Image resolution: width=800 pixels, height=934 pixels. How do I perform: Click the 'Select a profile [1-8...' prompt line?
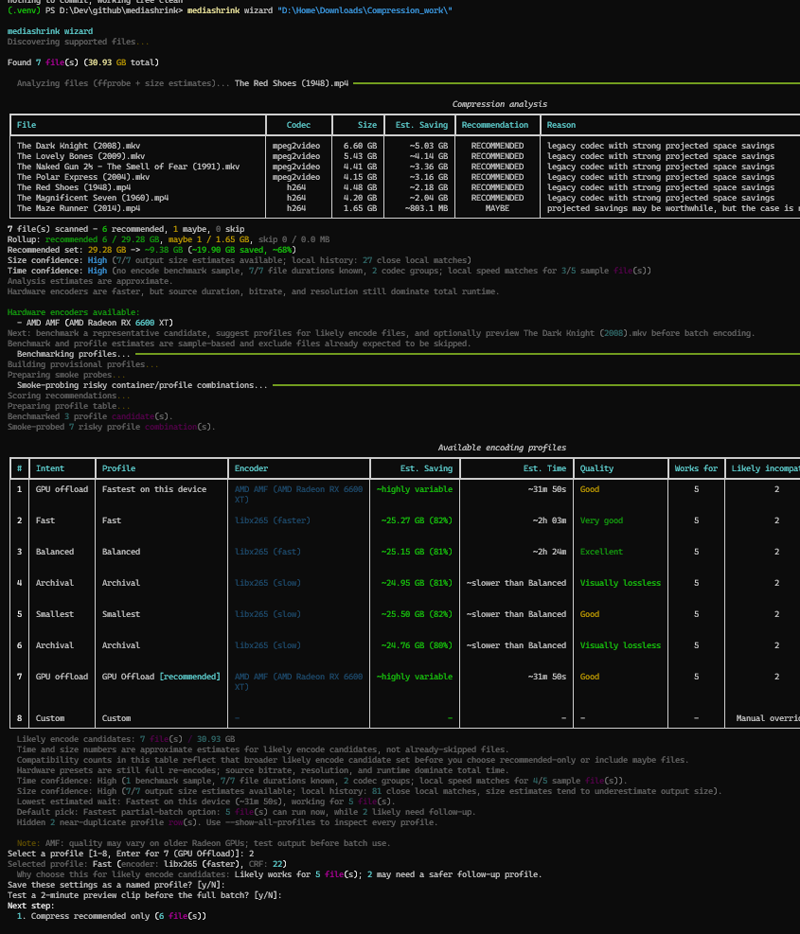point(131,854)
